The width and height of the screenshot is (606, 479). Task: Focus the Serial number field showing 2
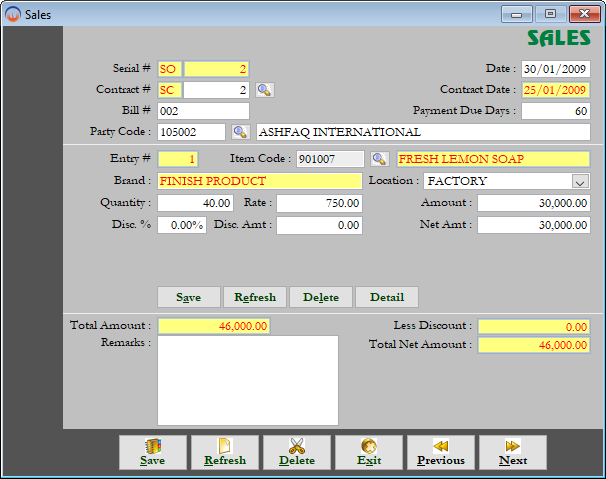[x=216, y=69]
